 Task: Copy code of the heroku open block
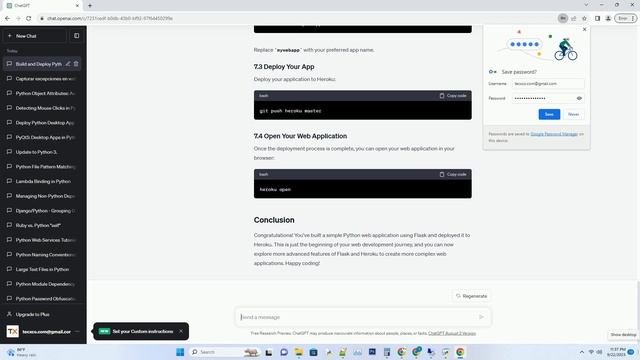(453, 174)
